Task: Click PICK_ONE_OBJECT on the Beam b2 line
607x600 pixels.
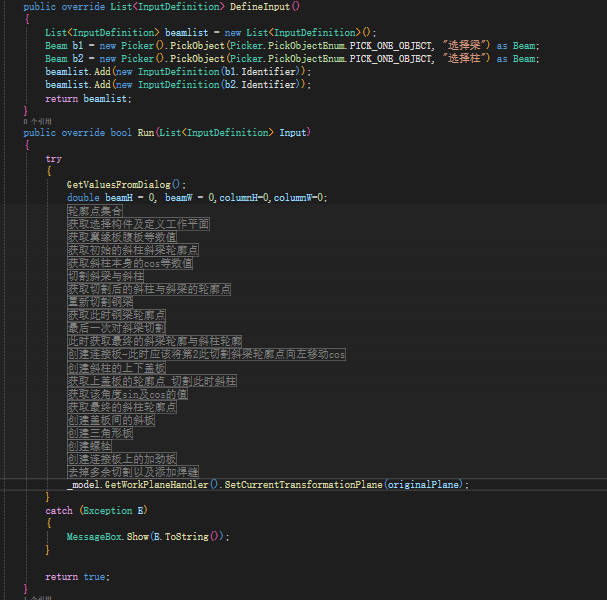Action: tap(390, 58)
